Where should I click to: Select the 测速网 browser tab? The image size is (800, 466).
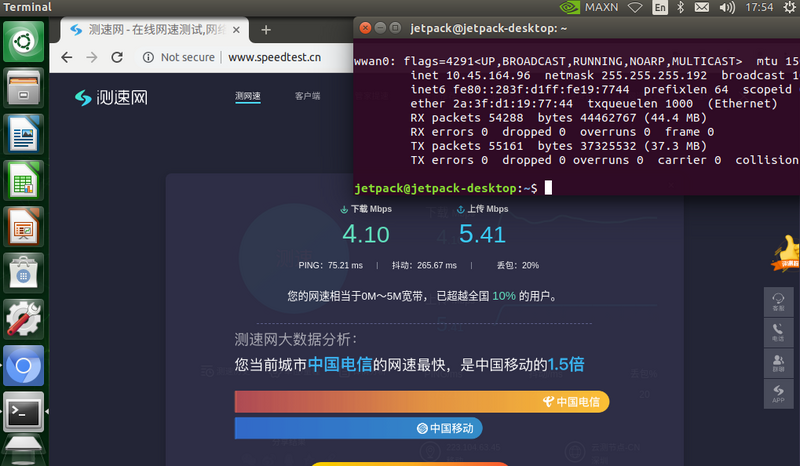[x=155, y=30]
